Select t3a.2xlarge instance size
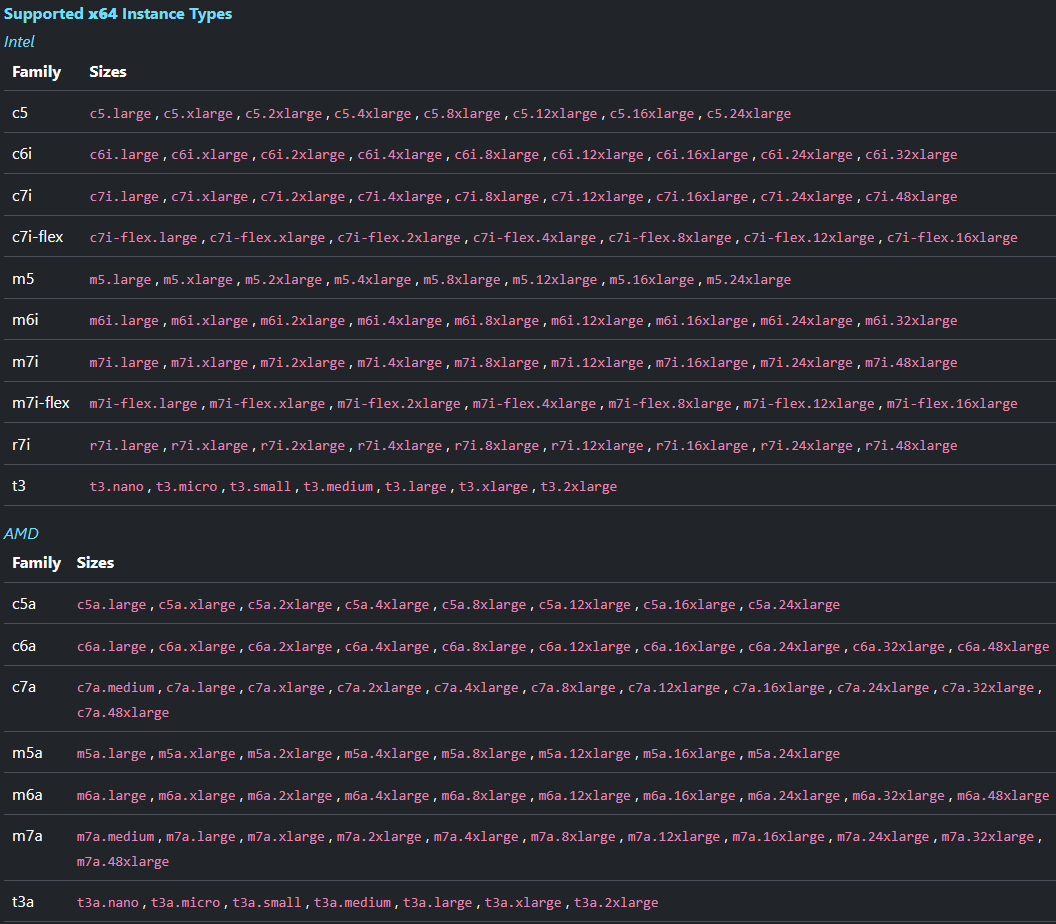Viewport: 1056px width, 924px height. (x=616, y=902)
